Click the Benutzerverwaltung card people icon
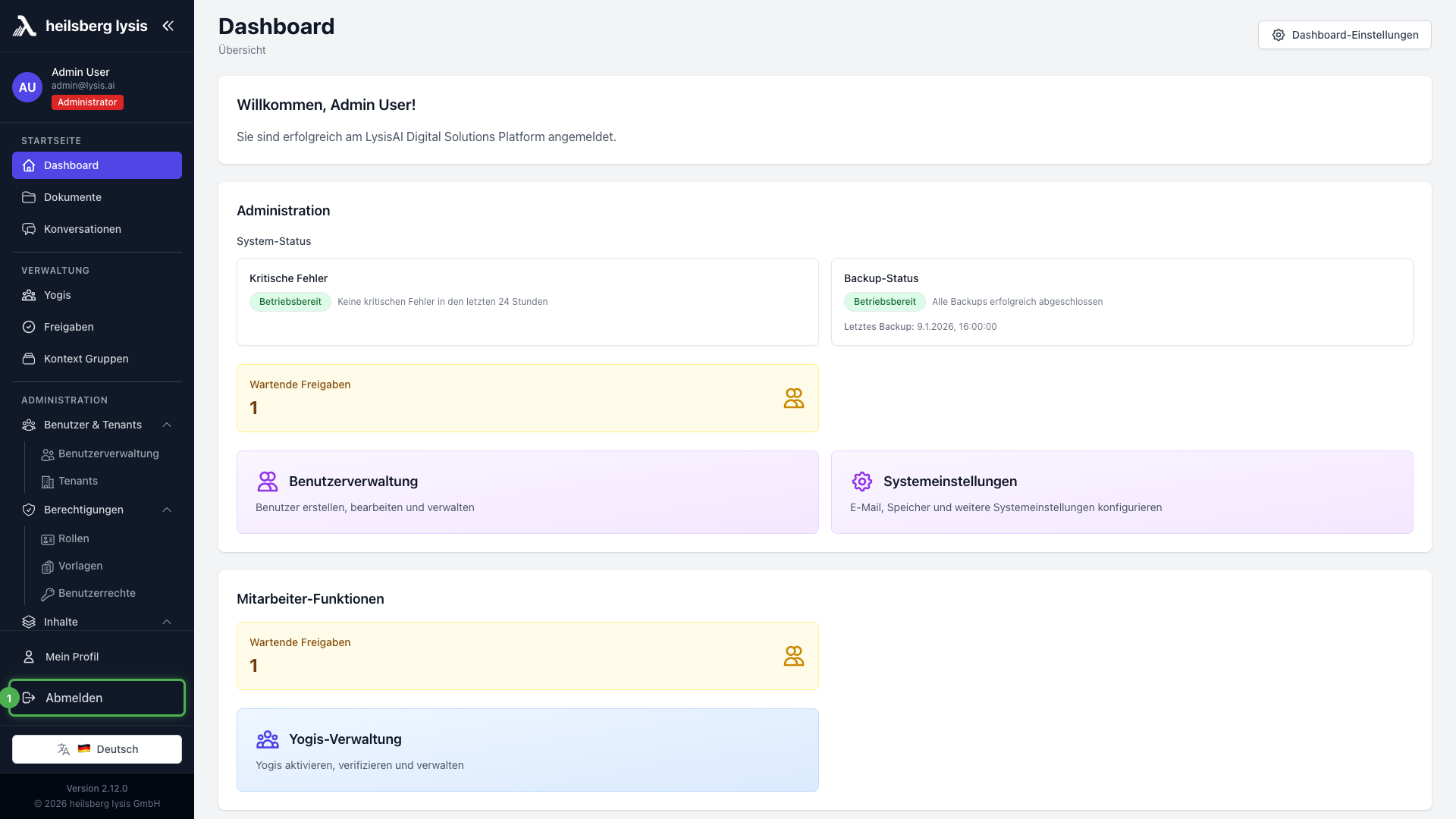1456x819 pixels. pyautogui.click(x=267, y=482)
